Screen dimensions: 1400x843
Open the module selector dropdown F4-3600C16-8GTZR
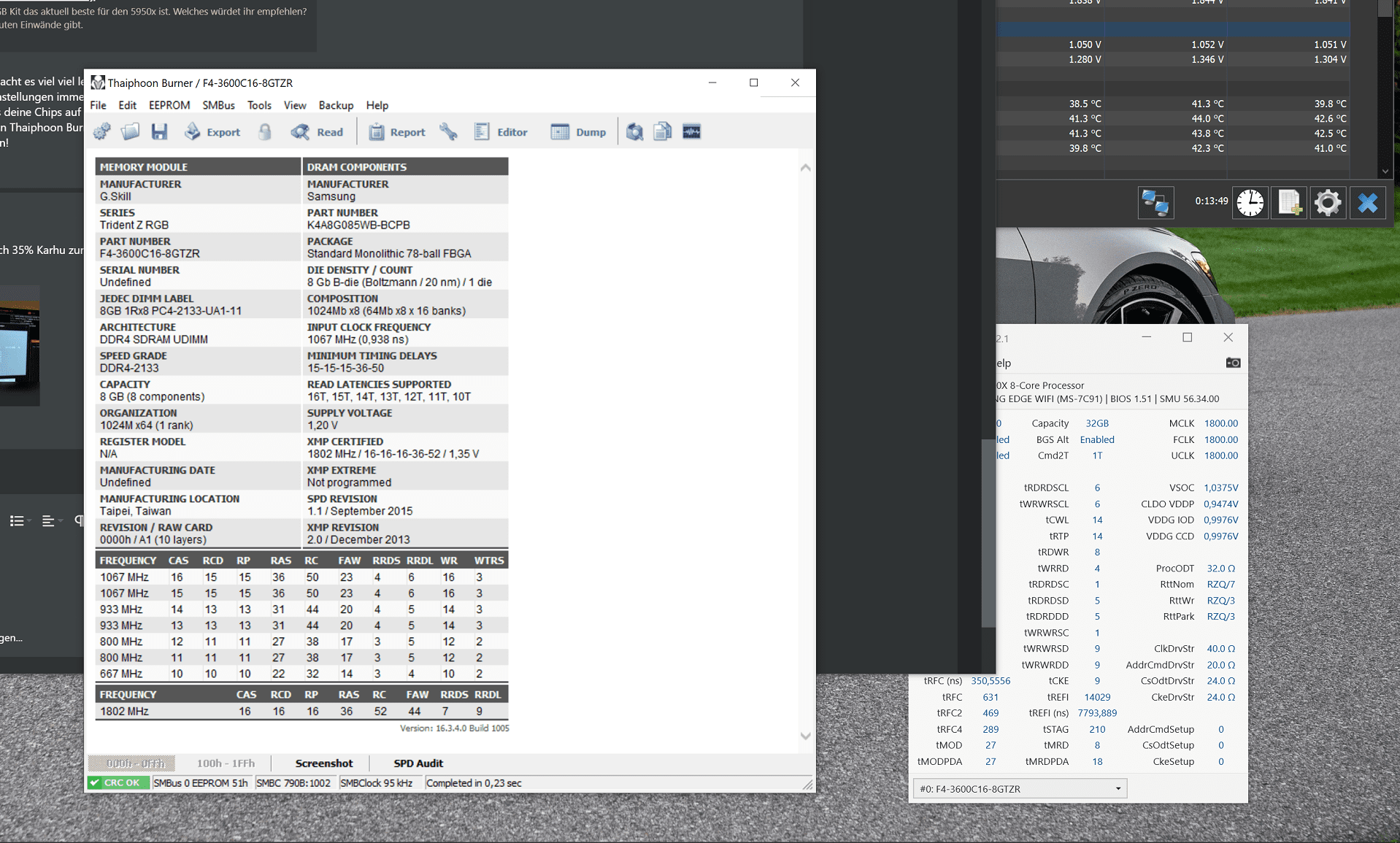pyautogui.click(x=1020, y=788)
